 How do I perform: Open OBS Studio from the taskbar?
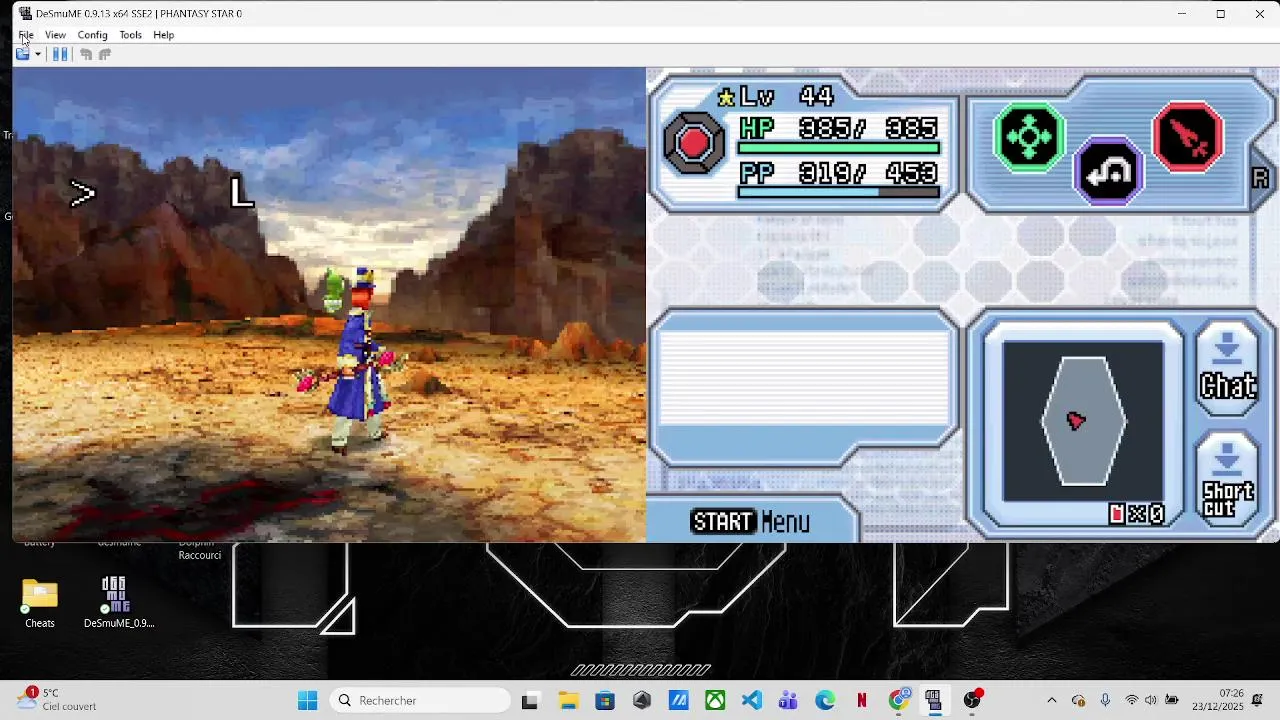pyautogui.click(x=972, y=701)
